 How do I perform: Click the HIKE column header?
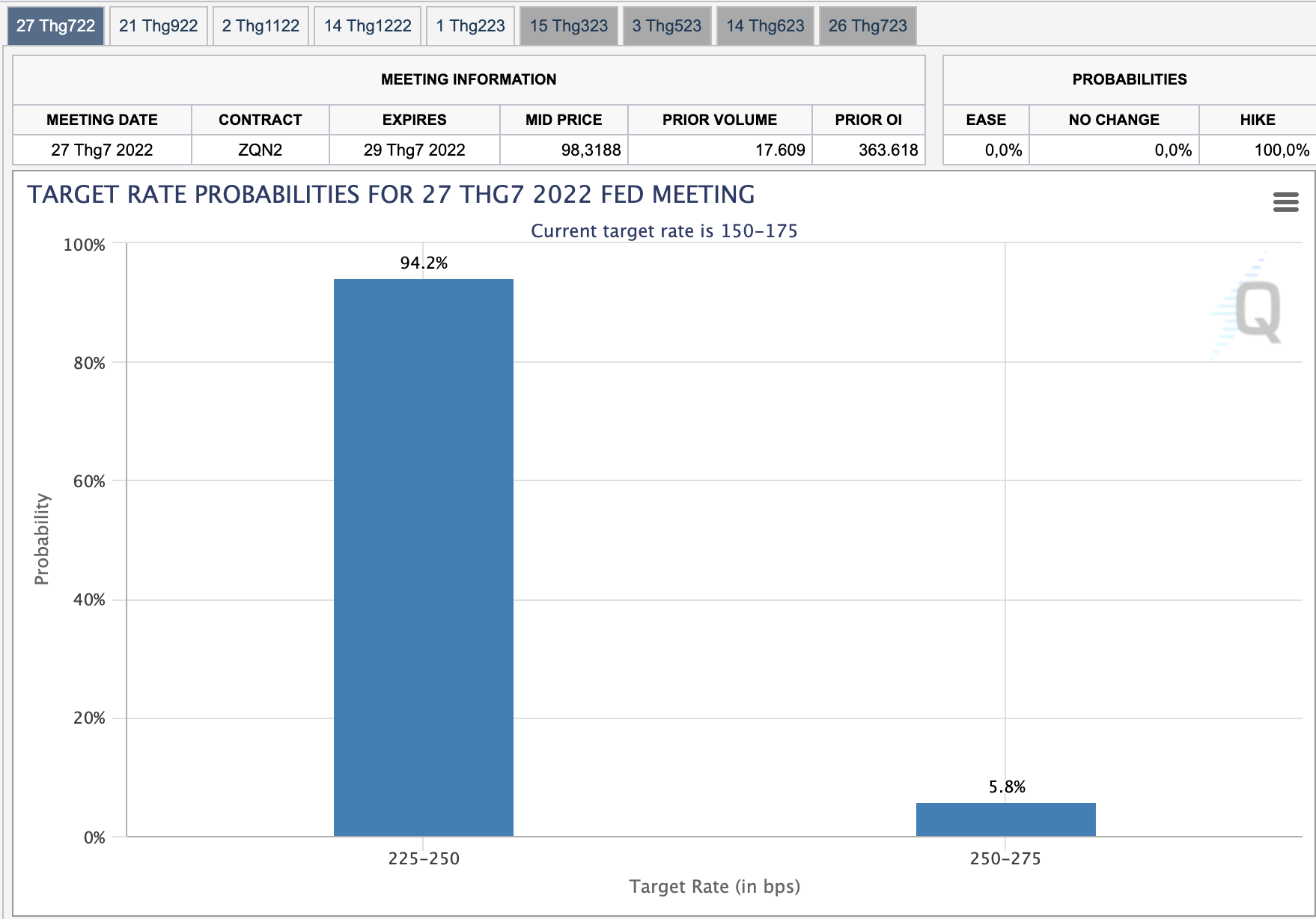pyautogui.click(x=1258, y=120)
